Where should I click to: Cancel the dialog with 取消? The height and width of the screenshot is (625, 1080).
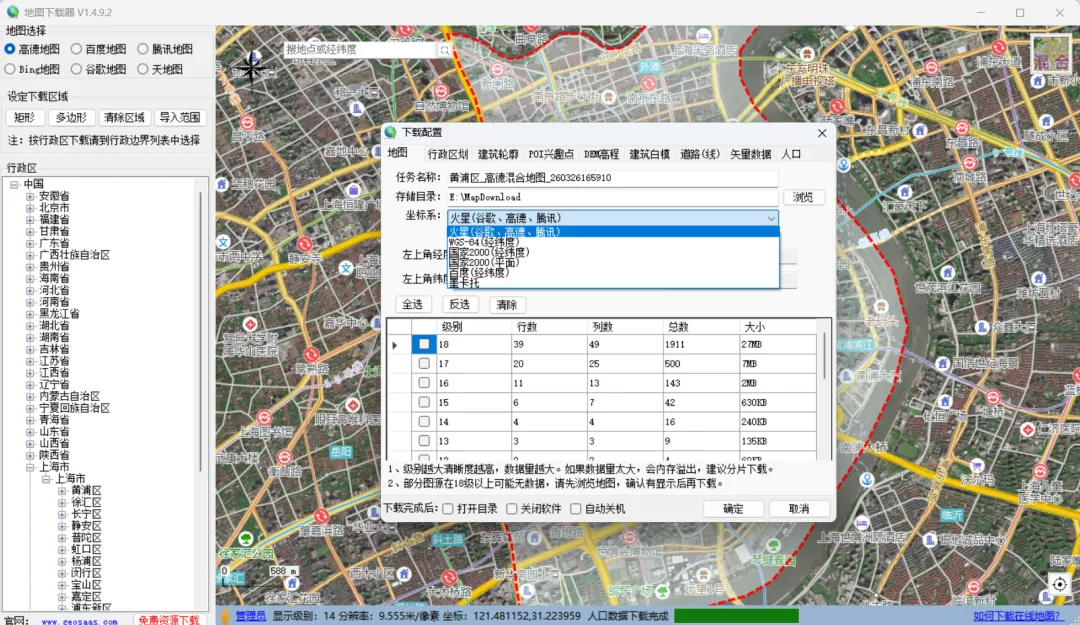[x=799, y=509]
